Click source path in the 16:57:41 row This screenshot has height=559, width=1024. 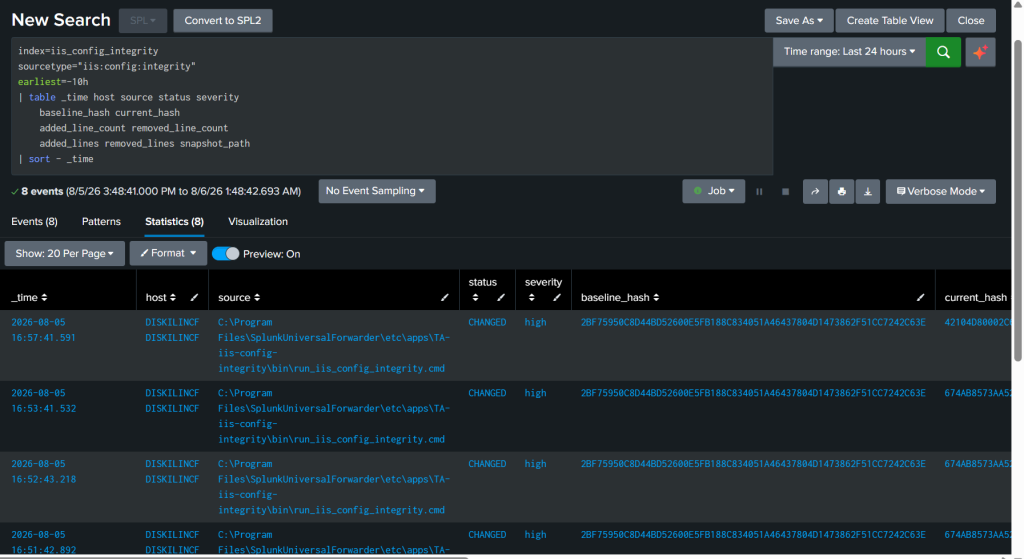[334, 345]
